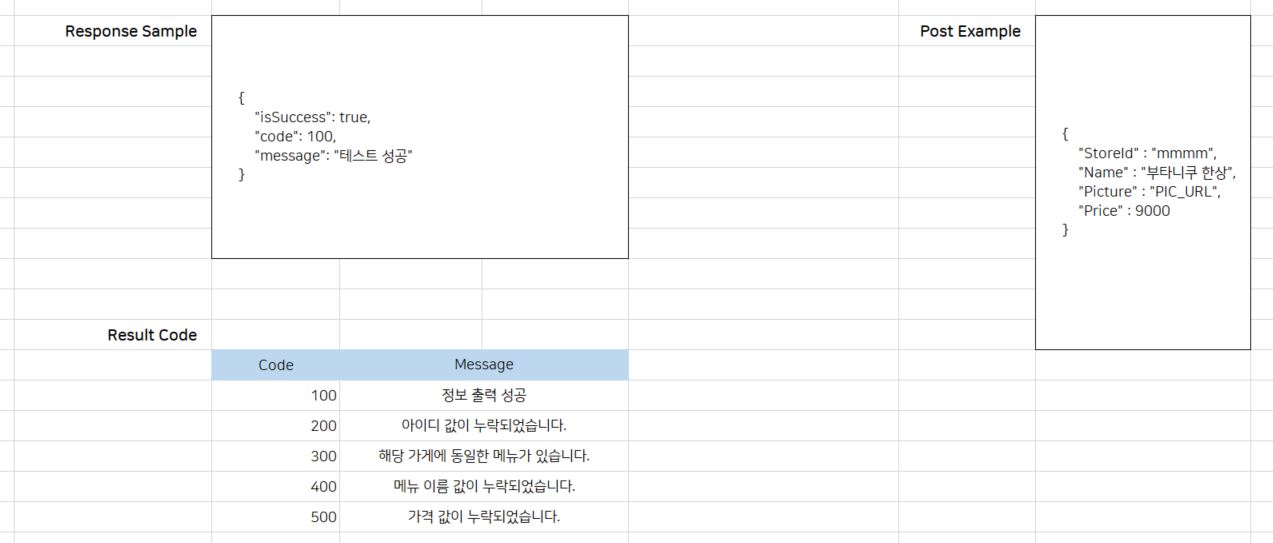Click the "해당 가게에 동일한 메뉴가 있습니다." cell
The height and width of the screenshot is (543, 1273).
point(484,456)
